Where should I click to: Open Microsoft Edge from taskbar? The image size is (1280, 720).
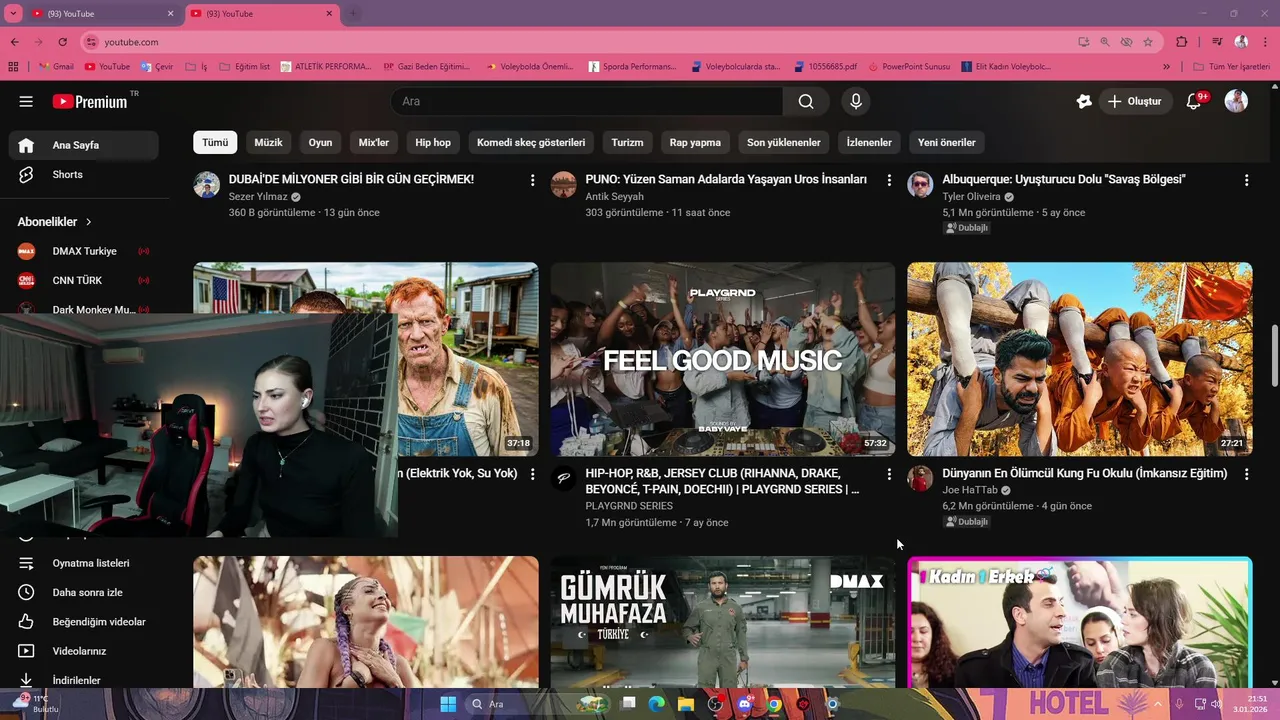tap(657, 704)
